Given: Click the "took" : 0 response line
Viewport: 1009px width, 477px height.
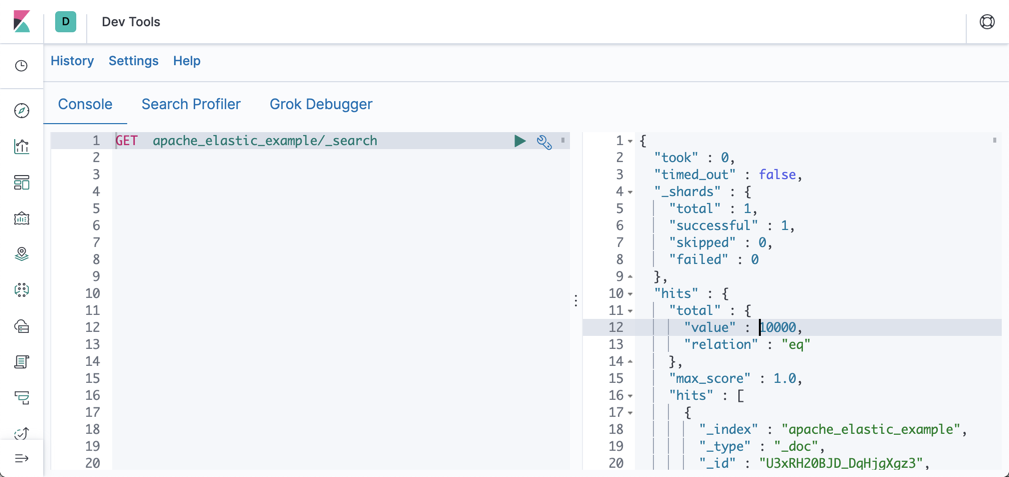Looking at the screenshot, I should tap(694, 158).
